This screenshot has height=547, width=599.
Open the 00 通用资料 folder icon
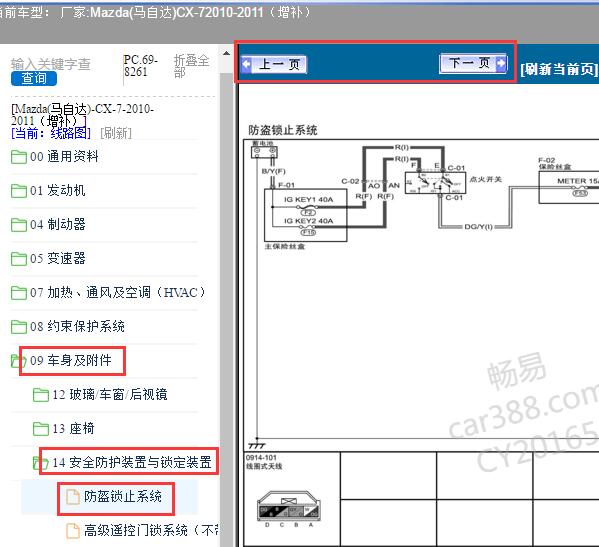click(x=19, y=157)
